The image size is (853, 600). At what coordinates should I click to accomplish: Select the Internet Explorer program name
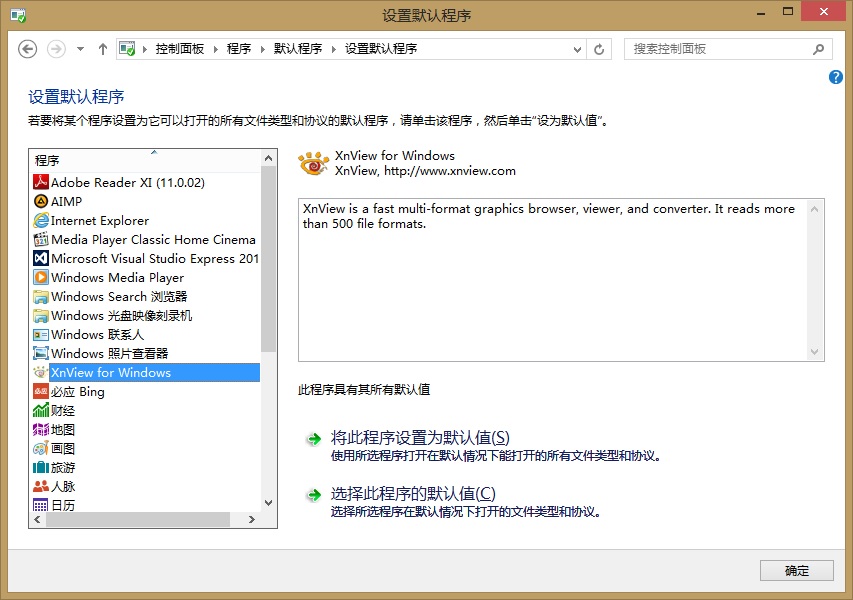100,220
